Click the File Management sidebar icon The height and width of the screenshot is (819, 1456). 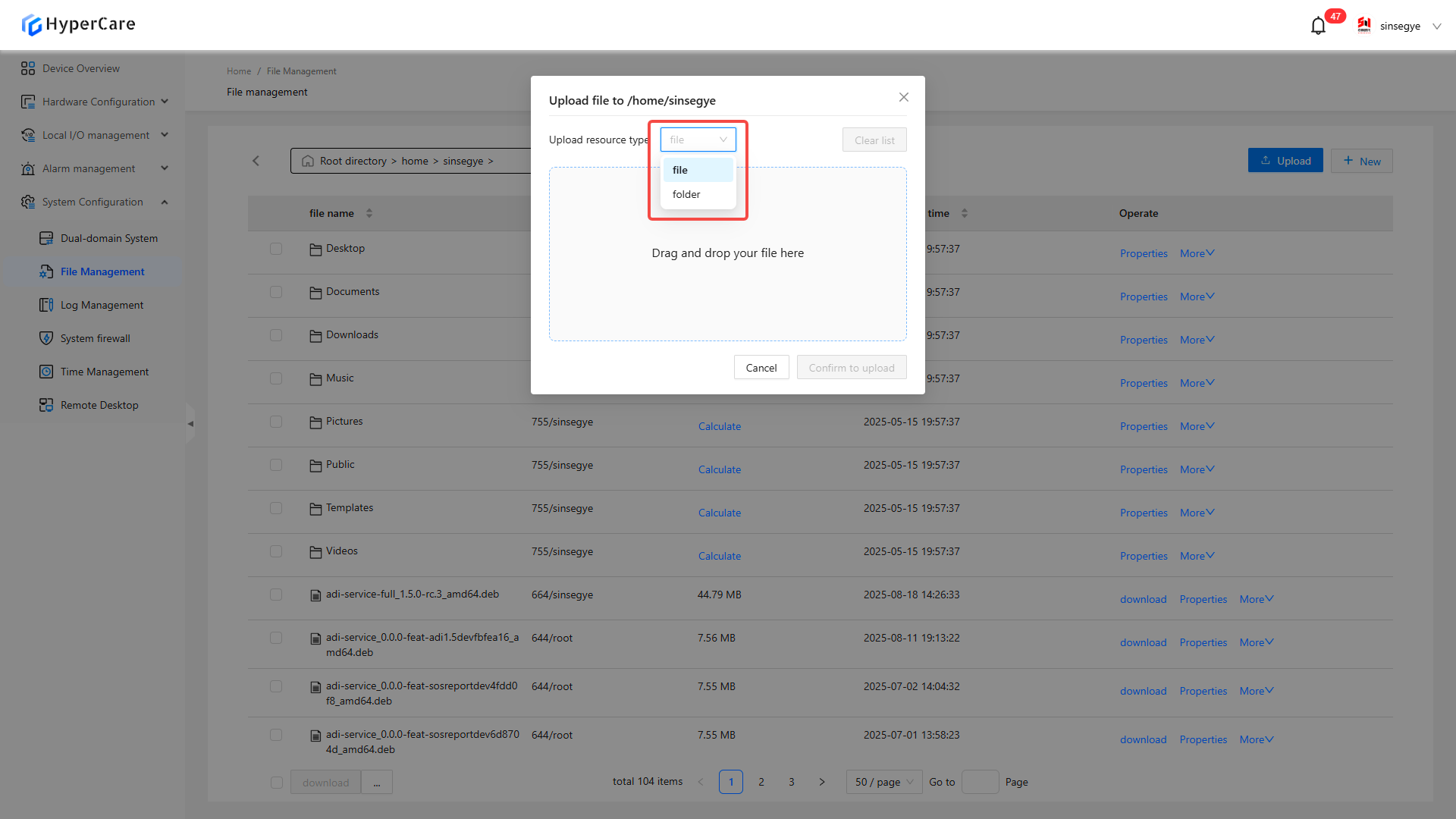click(x=46, y=271)
